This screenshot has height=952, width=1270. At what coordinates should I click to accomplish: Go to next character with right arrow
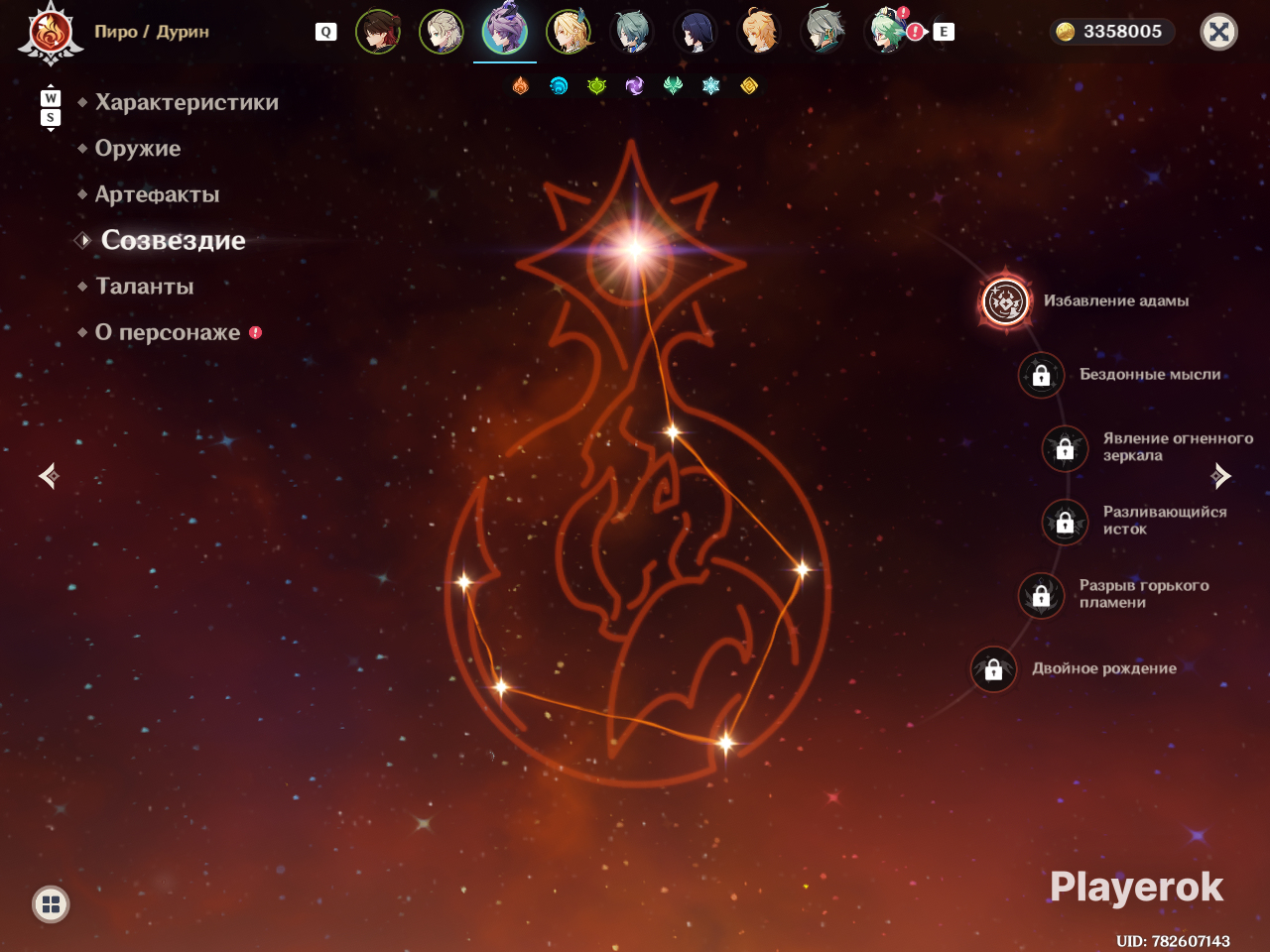(x=1221, y=476)
